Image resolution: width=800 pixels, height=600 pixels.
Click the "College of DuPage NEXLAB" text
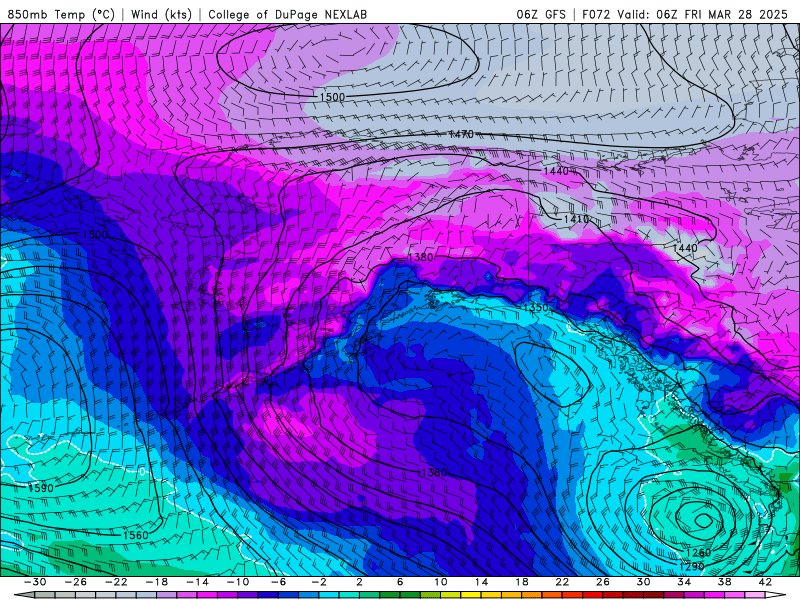pos(287,15)
